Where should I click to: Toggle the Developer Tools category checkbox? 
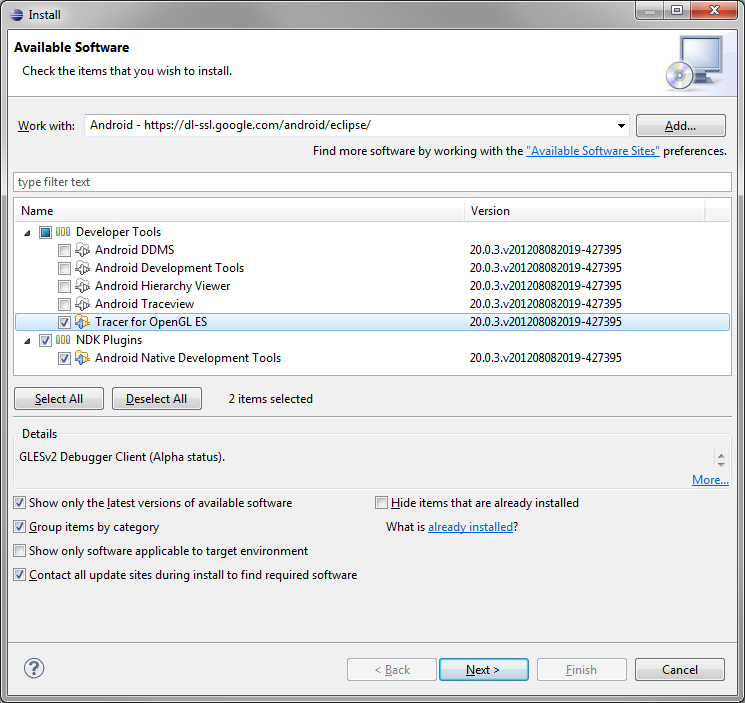[x=45, y=232]
